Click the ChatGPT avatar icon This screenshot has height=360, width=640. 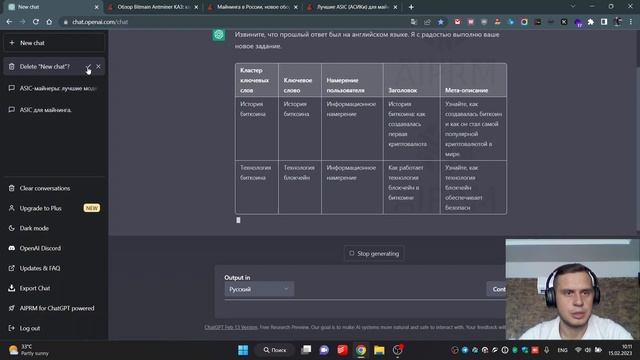pyautogui.click(x=219, y=35)
